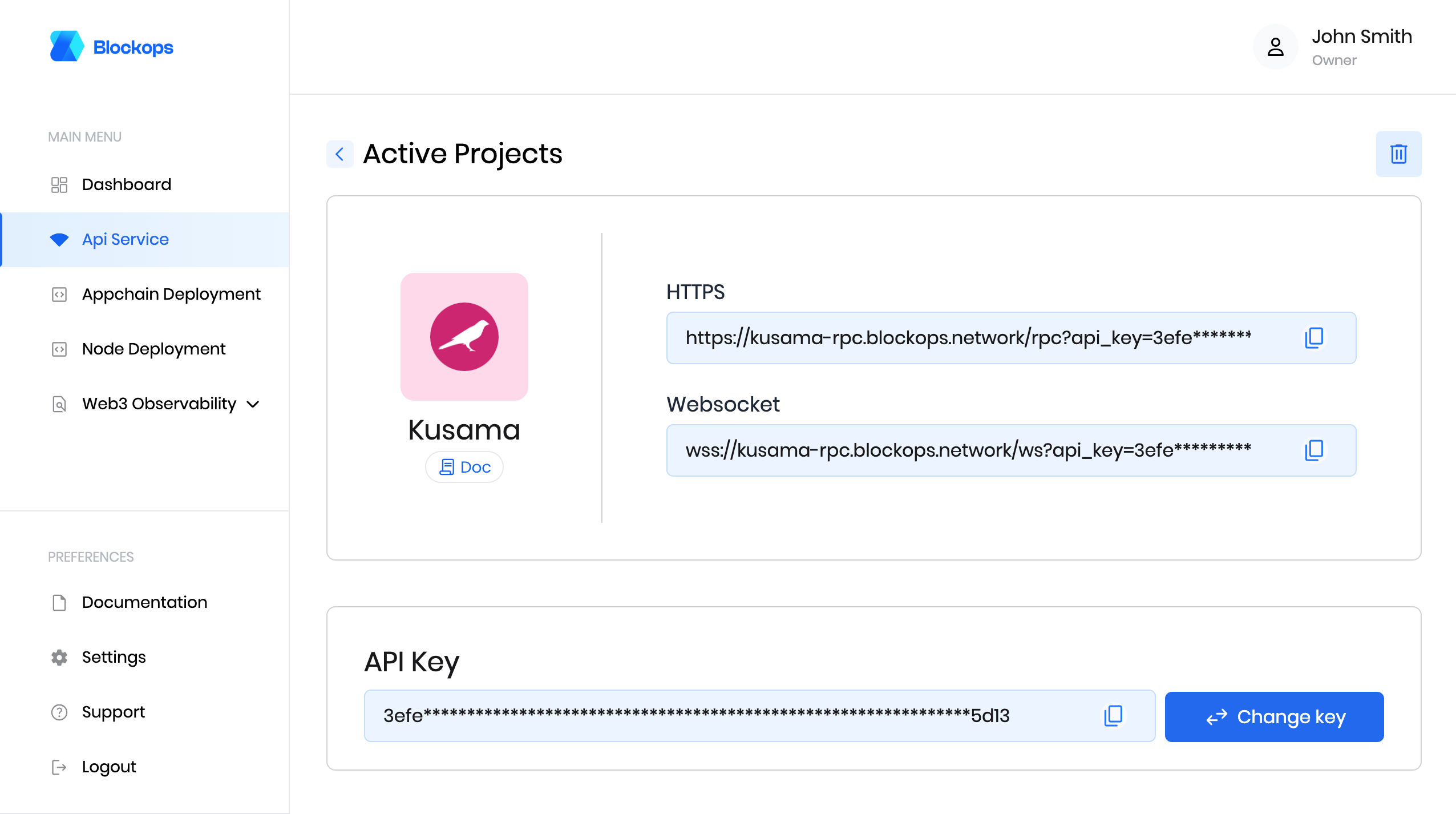Click the Node Deployment code icon

click(x=59, y=349)
